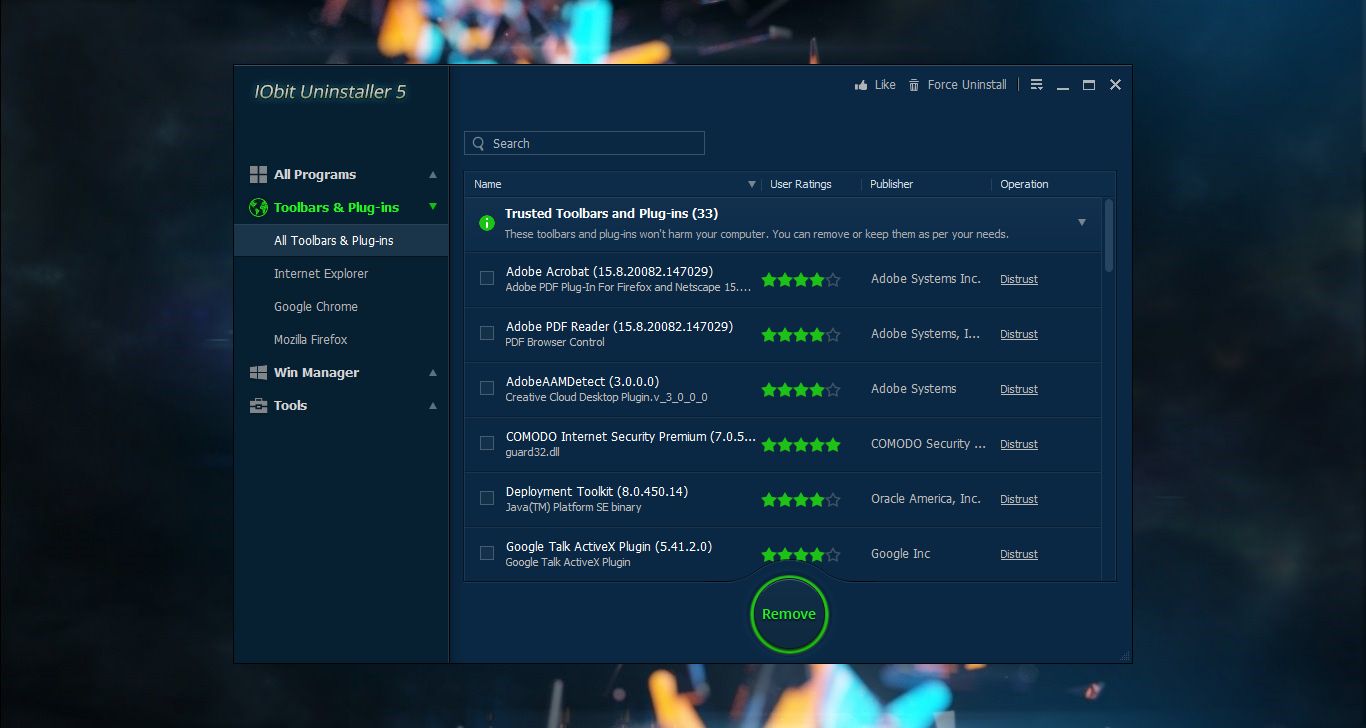1366x728 pixels.
Task: Click Adobe PDF Reader star rating
Action: [801, 335]
